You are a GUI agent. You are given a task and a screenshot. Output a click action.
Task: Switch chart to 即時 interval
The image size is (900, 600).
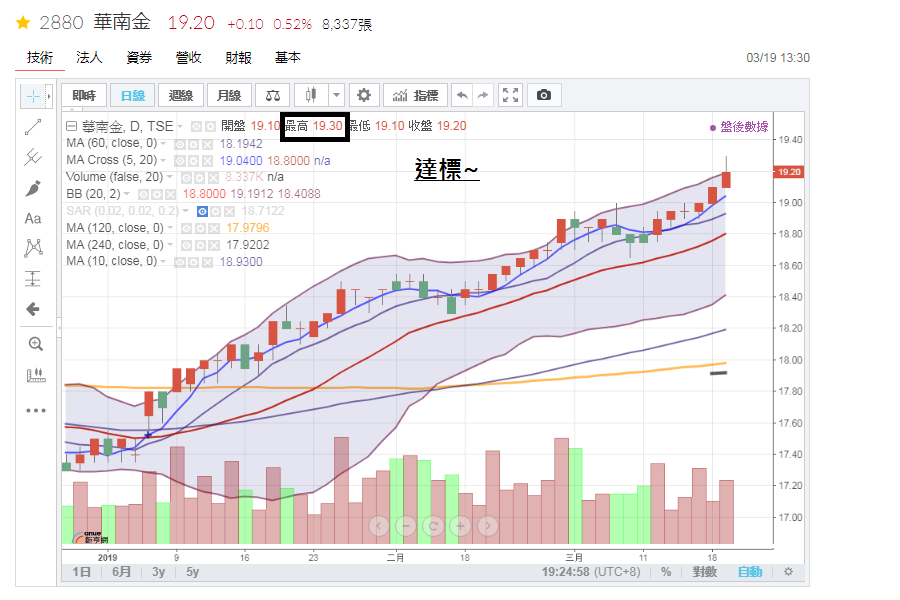84,95
